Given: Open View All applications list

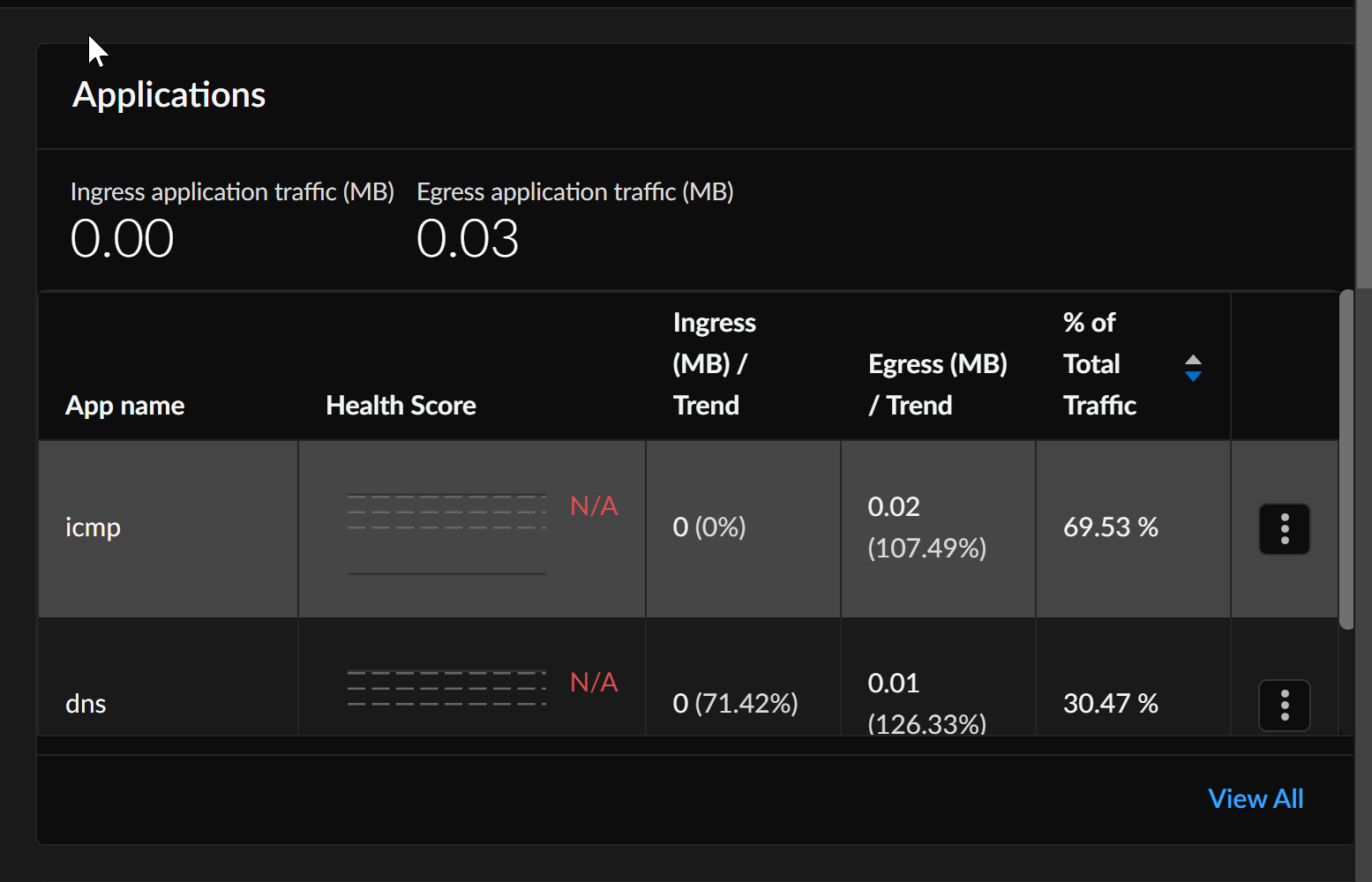Looking at the screenshot, I should point(1255,797).
